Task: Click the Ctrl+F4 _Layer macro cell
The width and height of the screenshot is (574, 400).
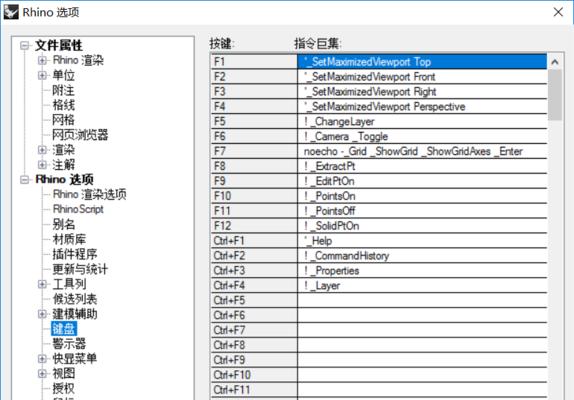Action: 422,285
